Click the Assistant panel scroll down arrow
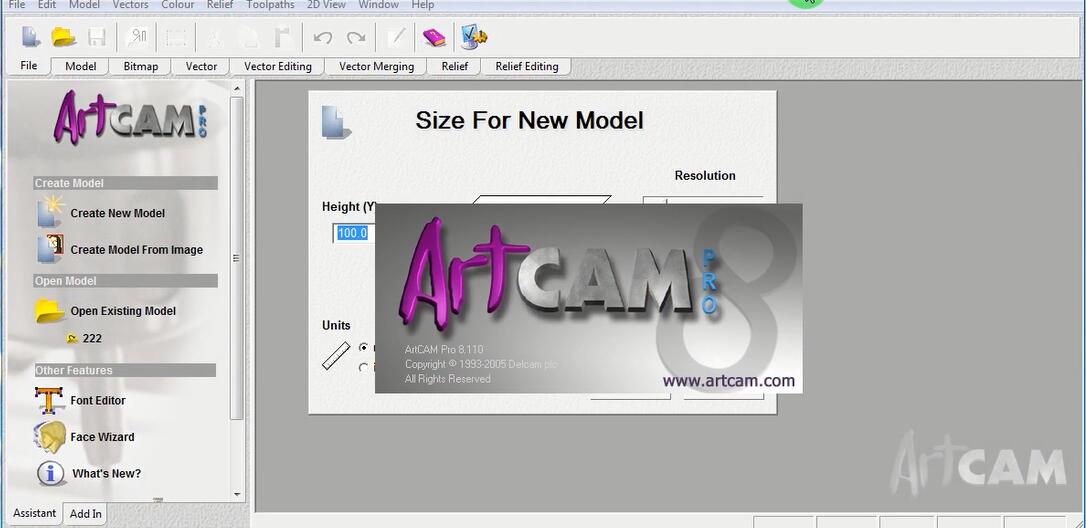The height and width of the screenshot is (528, 1086). click(237, 495)
